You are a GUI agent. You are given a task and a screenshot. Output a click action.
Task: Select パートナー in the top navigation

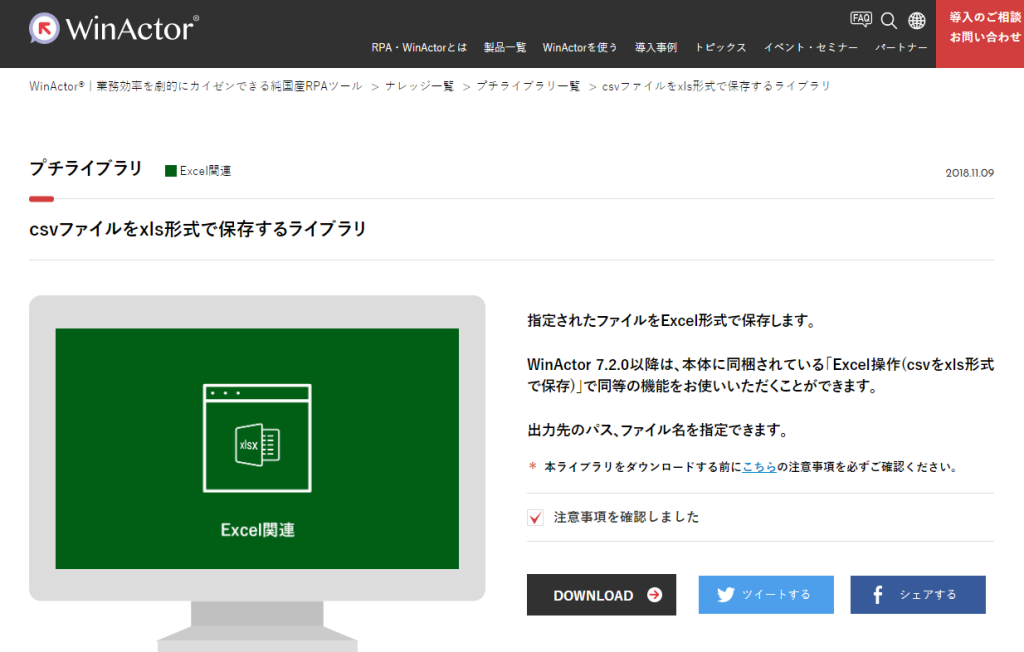[x=900, y=48]
